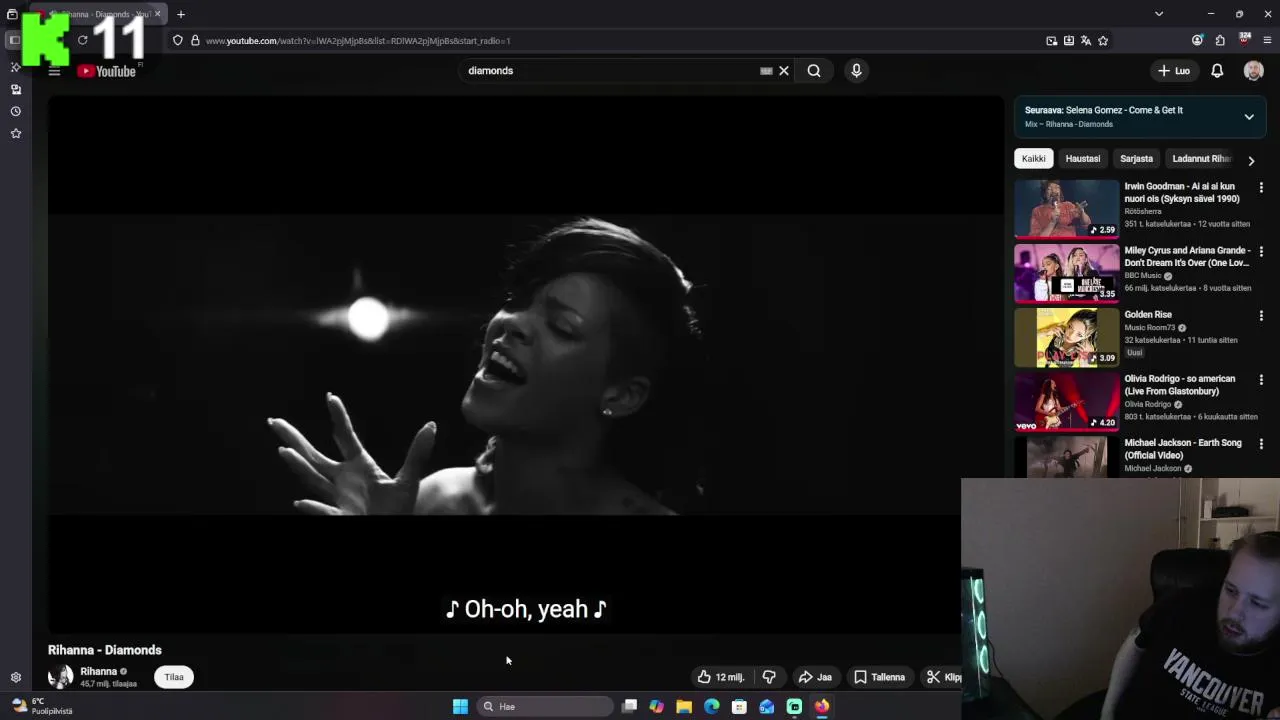1280x720 pixels.
Task: Open a new browser tab
Action: (181, 14)
